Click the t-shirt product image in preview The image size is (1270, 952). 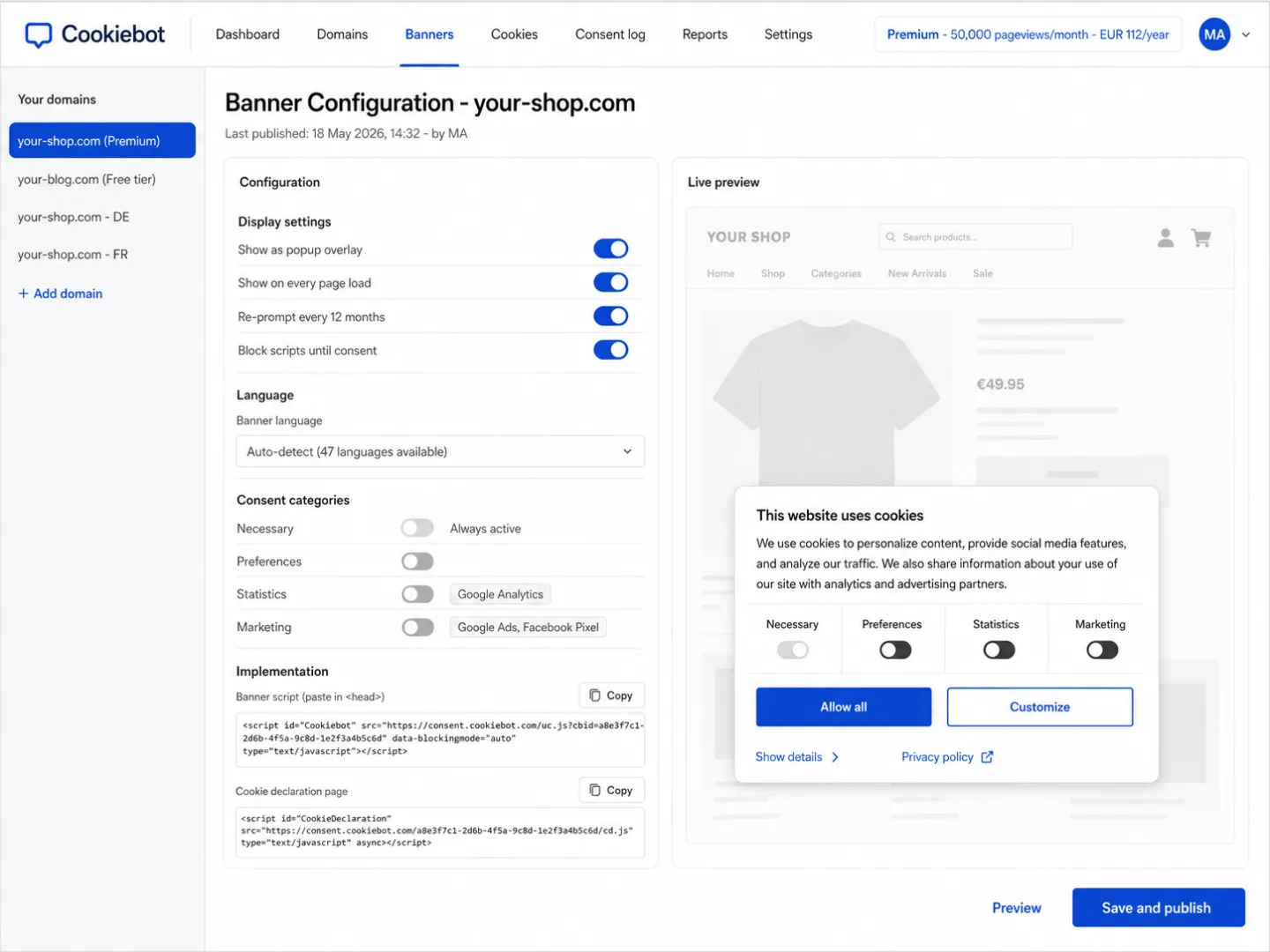tap(826, 401)
